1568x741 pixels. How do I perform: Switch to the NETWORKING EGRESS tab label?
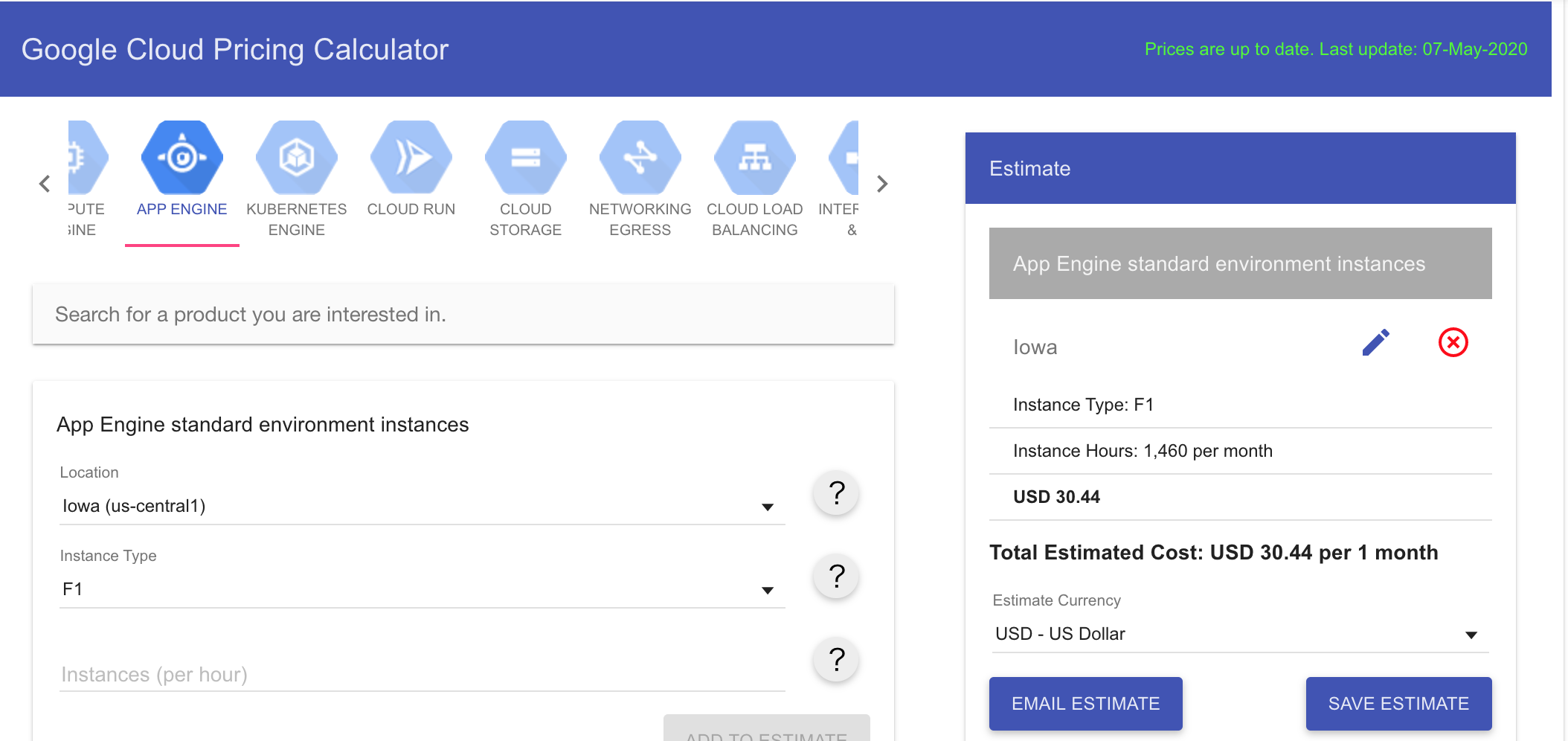[640, 219]
